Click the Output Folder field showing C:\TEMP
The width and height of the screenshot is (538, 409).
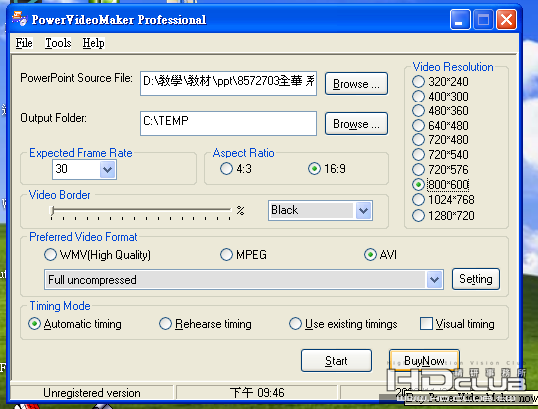(x=228, y=123)
